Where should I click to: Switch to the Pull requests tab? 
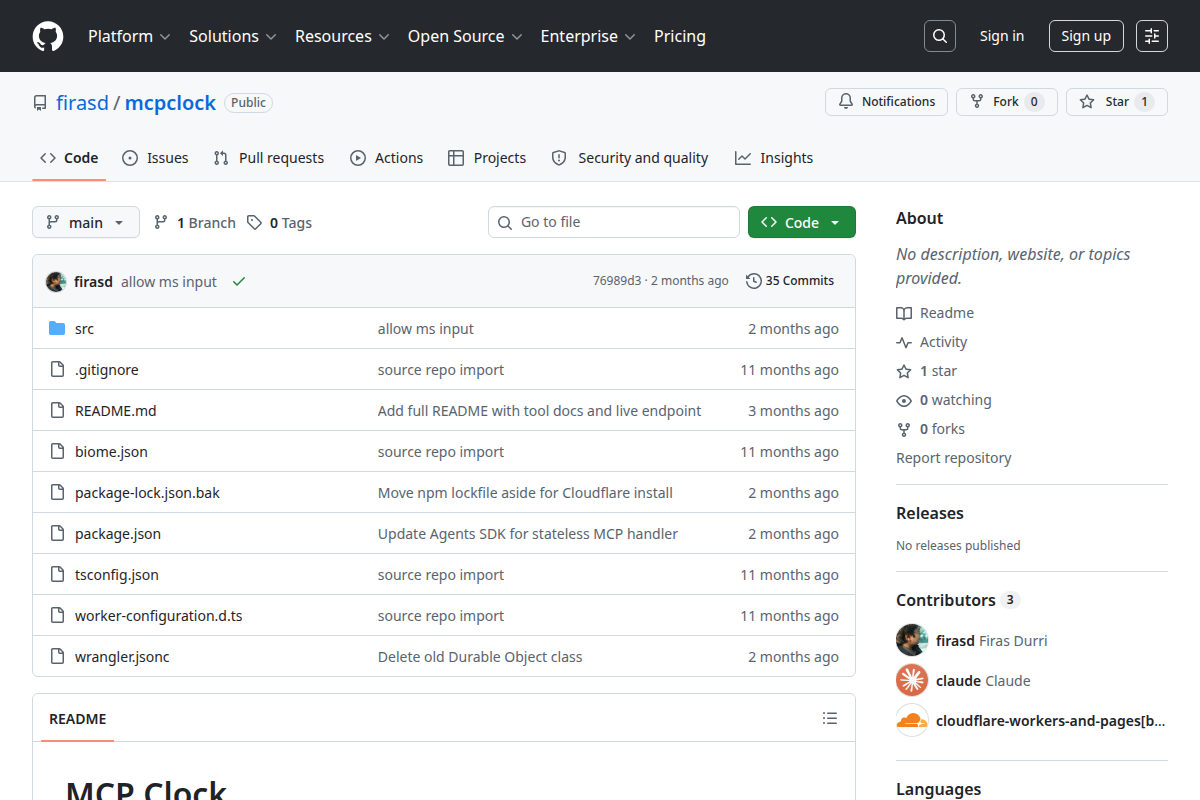[269, 158]
